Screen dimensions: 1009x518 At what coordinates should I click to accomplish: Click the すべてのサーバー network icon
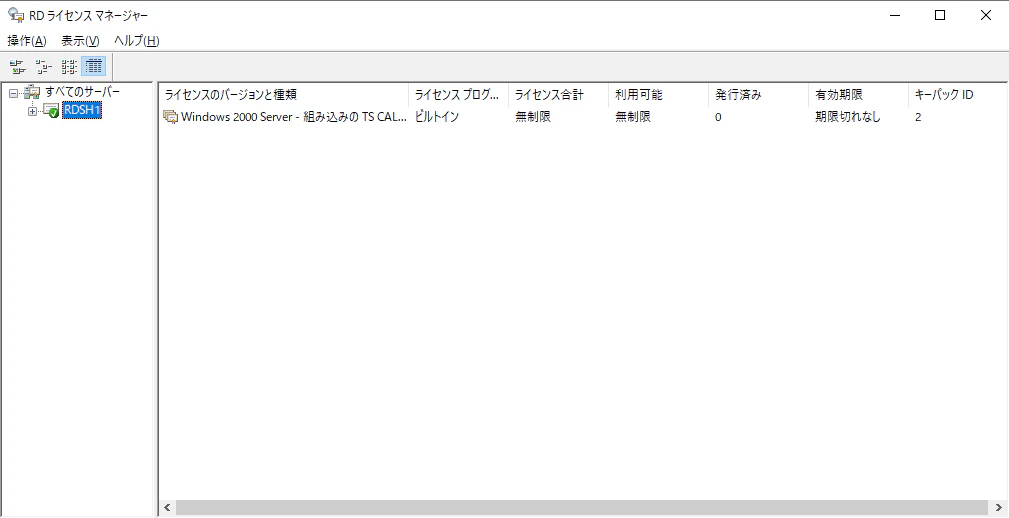(x=32, y=93)
